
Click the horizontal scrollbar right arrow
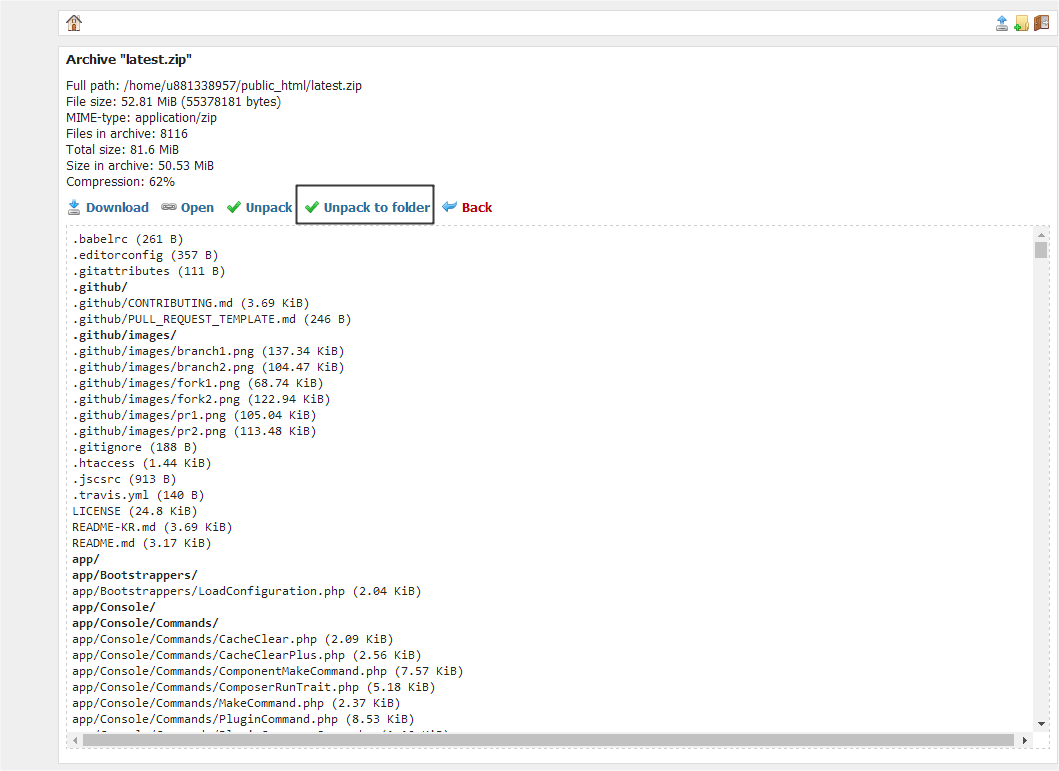[x=1025, y=741]
